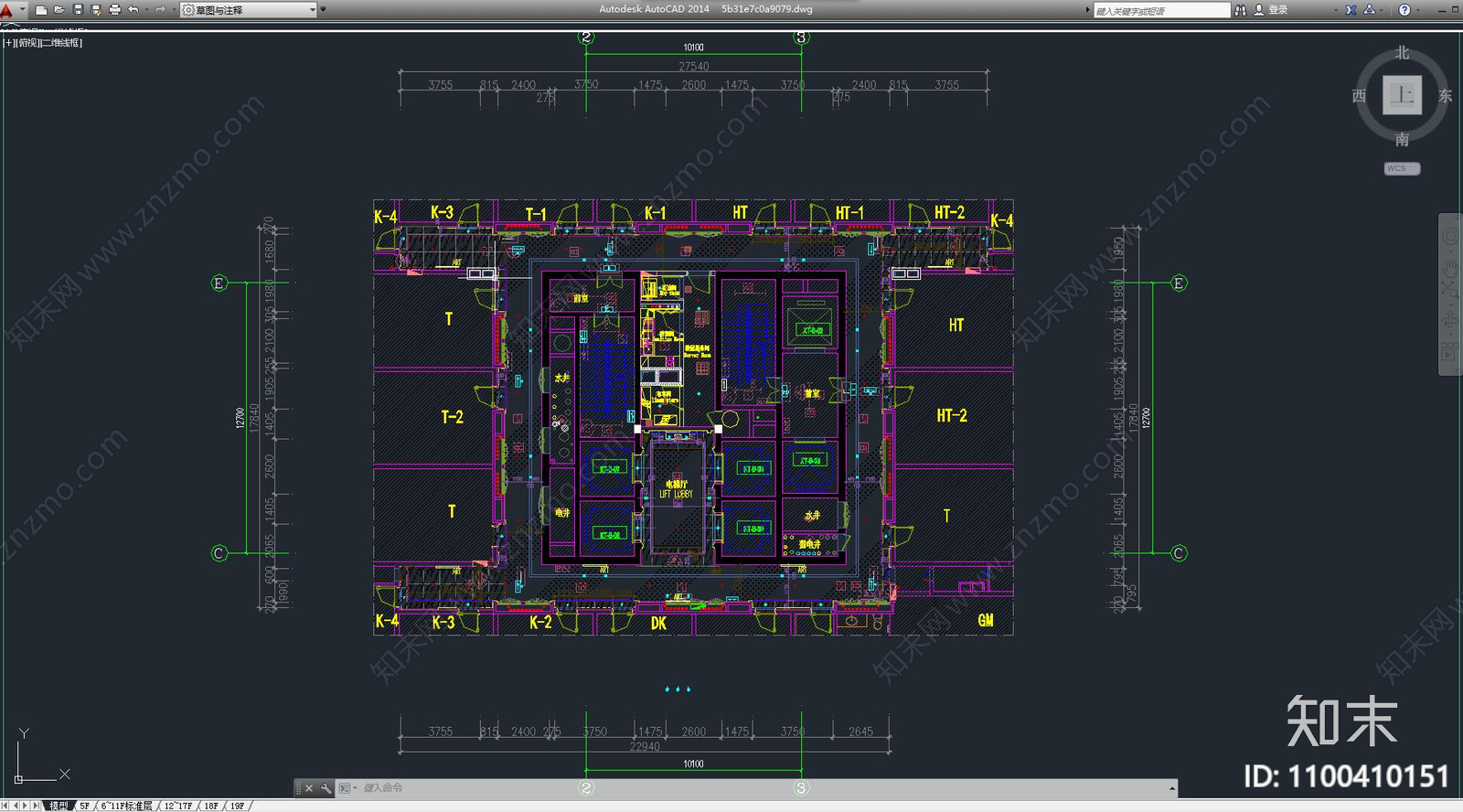Click the help question mark icon
The image size is (1463, 812).
[1404, 10]
